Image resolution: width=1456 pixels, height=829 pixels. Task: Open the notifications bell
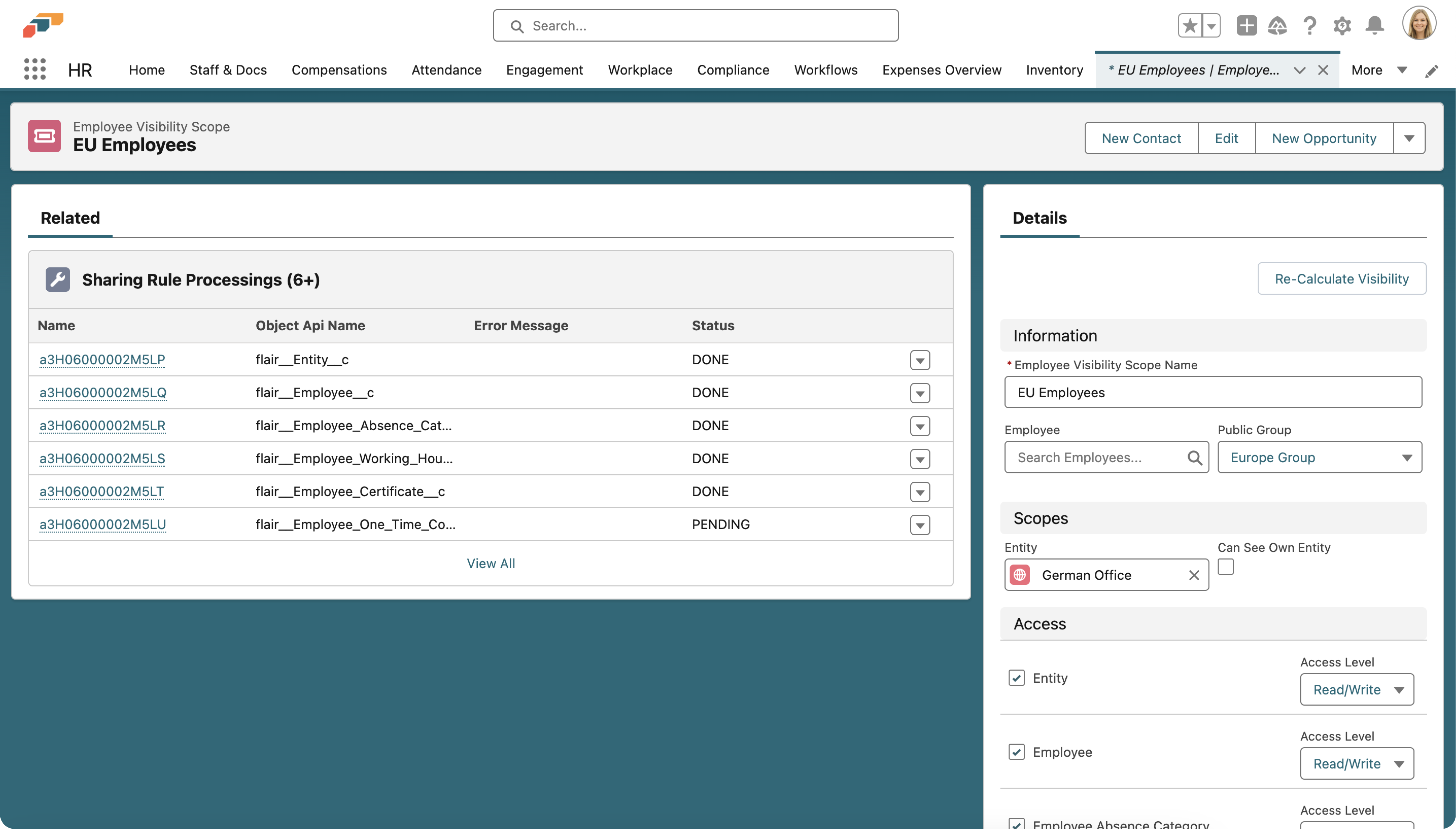[x=1375, y=26]
